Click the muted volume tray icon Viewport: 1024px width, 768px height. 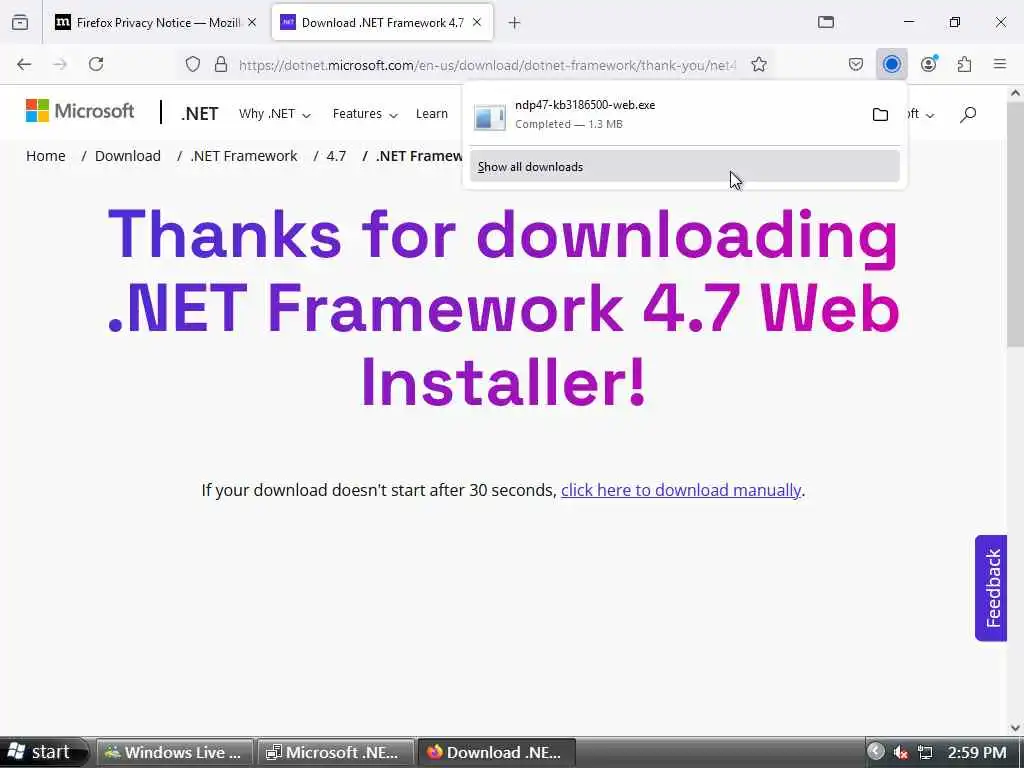point(901,752)
